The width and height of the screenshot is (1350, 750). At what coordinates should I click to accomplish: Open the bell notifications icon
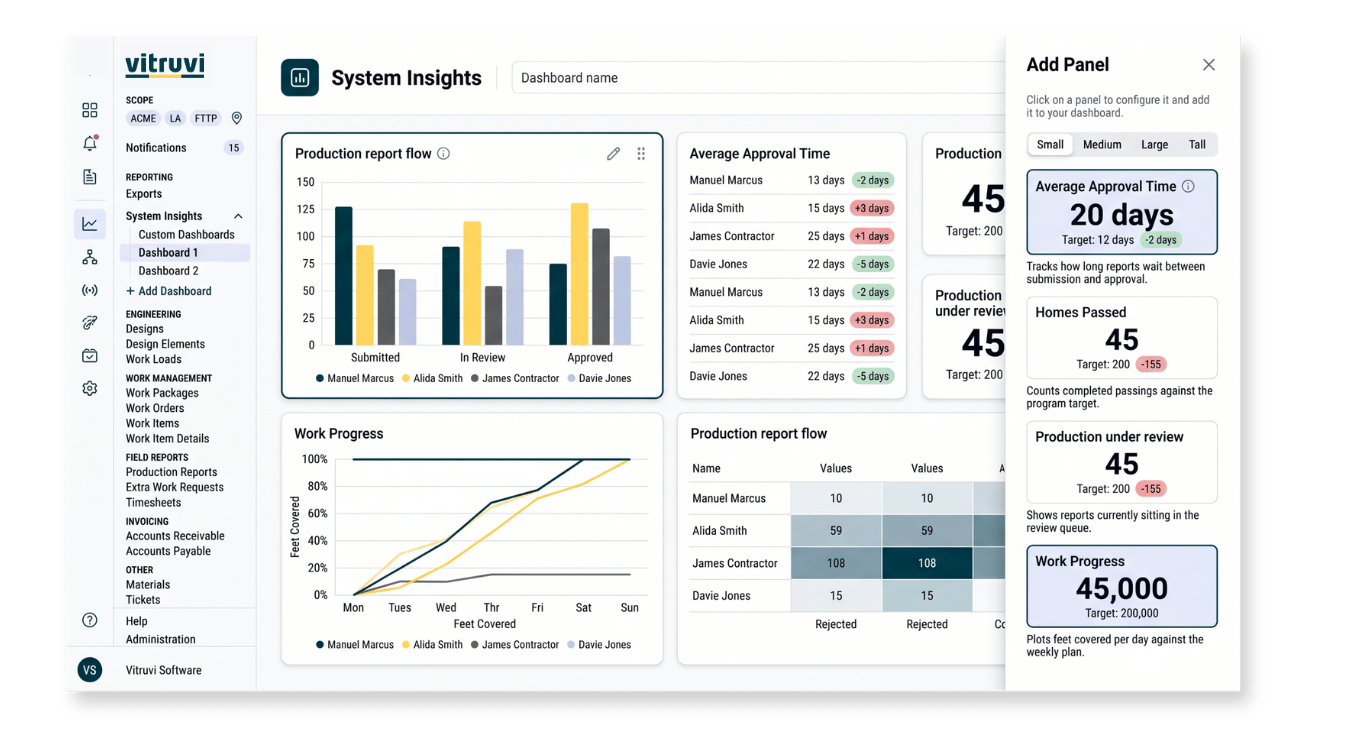90,143
